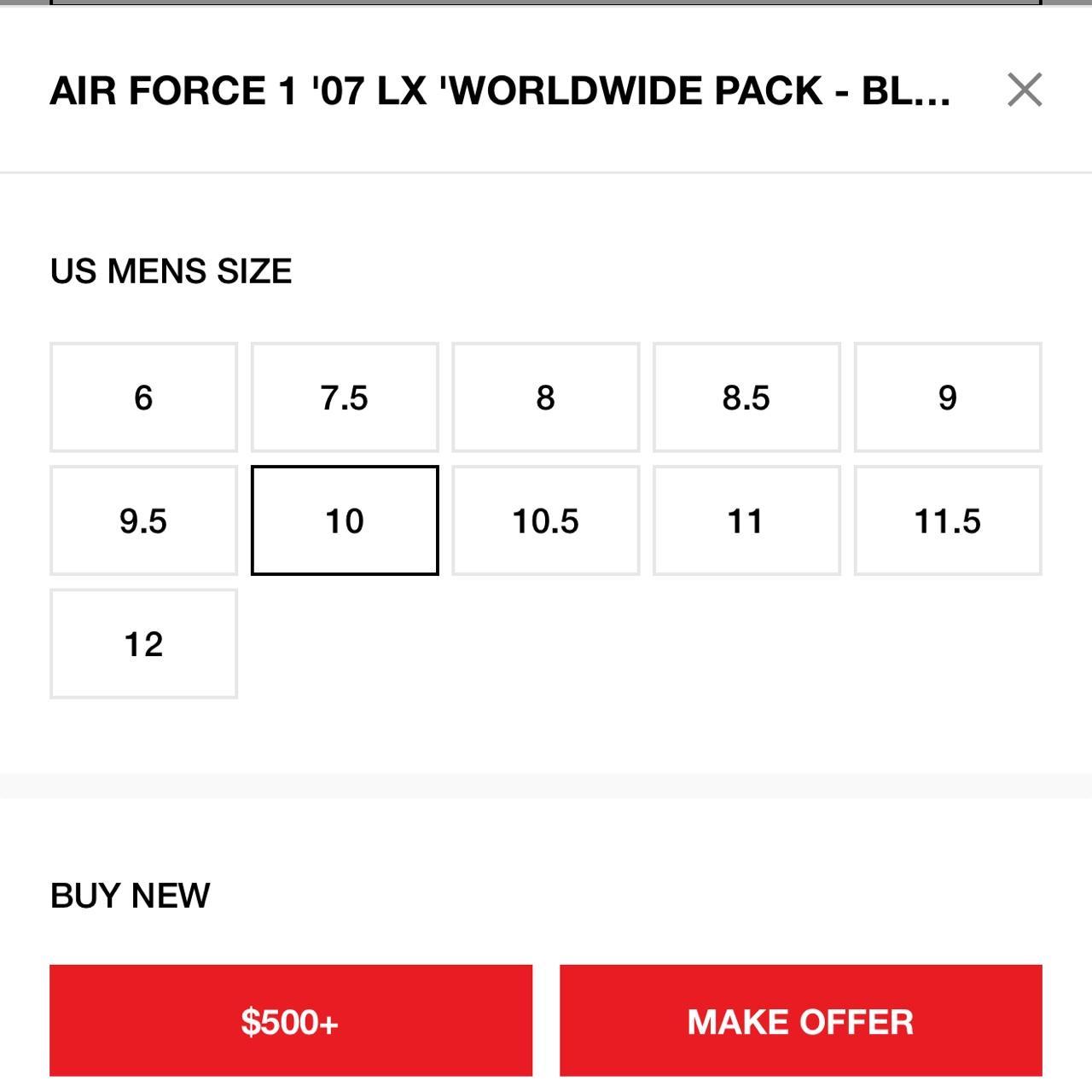
Task: Buy new for $500+
Action: [291, 1020]
